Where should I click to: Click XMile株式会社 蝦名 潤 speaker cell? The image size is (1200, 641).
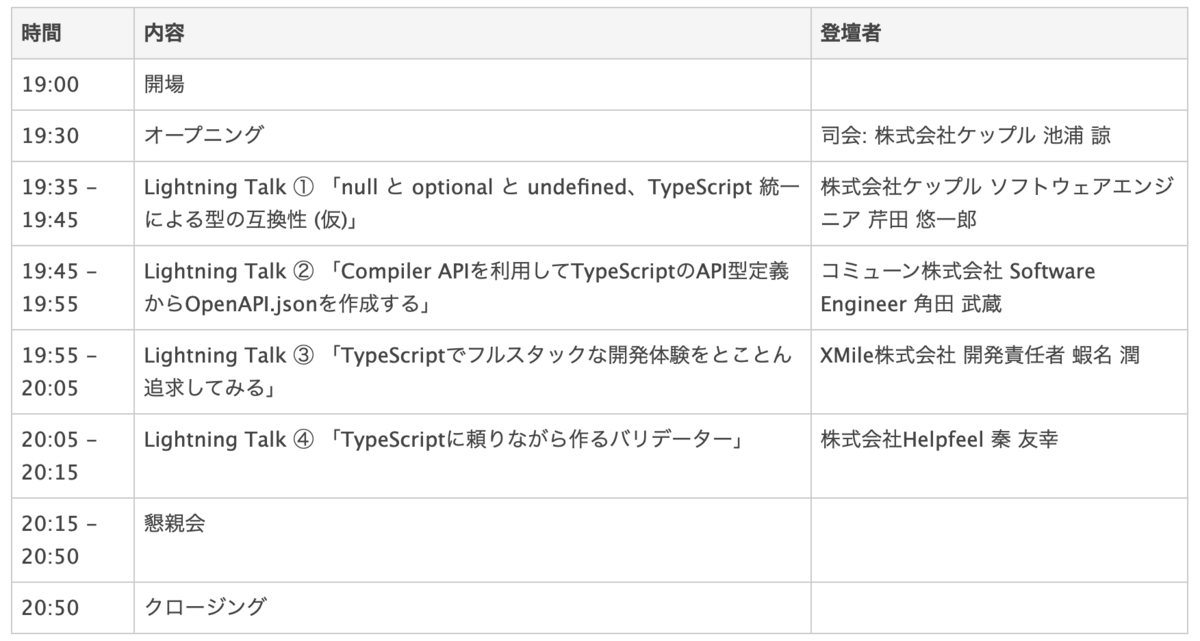(979, 356)
